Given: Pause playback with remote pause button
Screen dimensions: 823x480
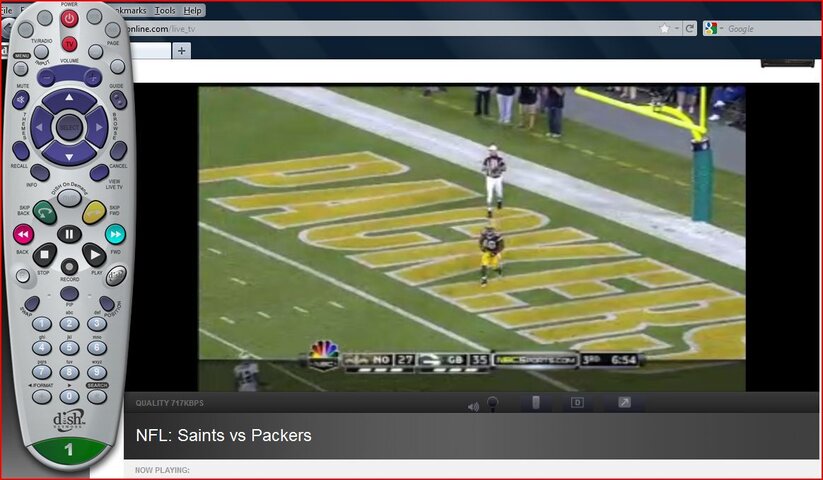Looking at the screenshot, I should tap(69, 234).
